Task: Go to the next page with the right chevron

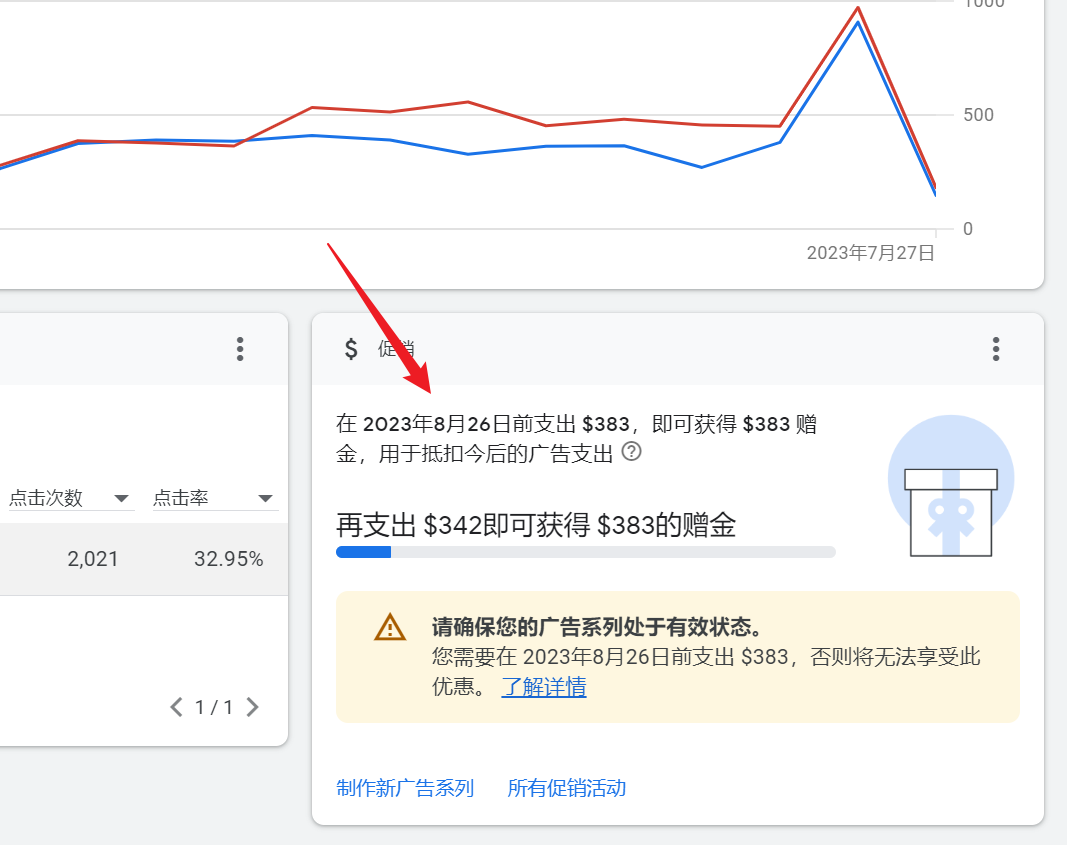Action: coord(252,708)
